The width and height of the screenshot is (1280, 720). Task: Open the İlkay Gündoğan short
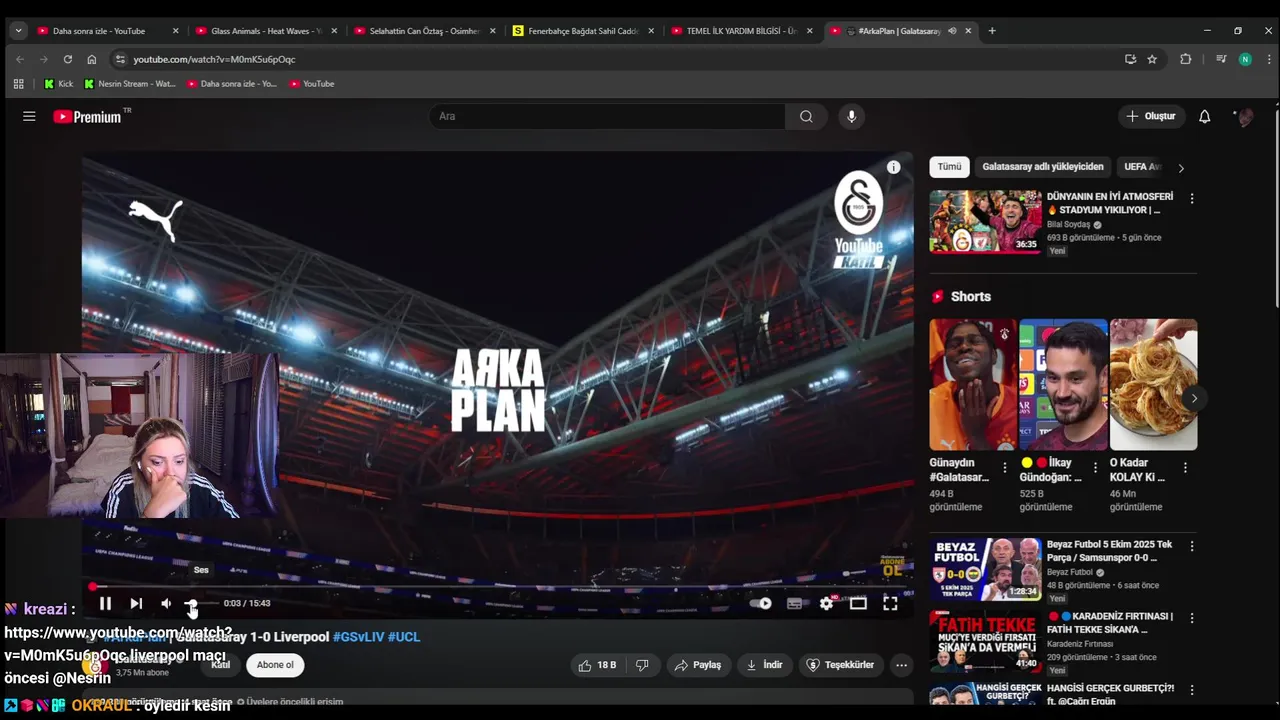[x=1063, y=384]
